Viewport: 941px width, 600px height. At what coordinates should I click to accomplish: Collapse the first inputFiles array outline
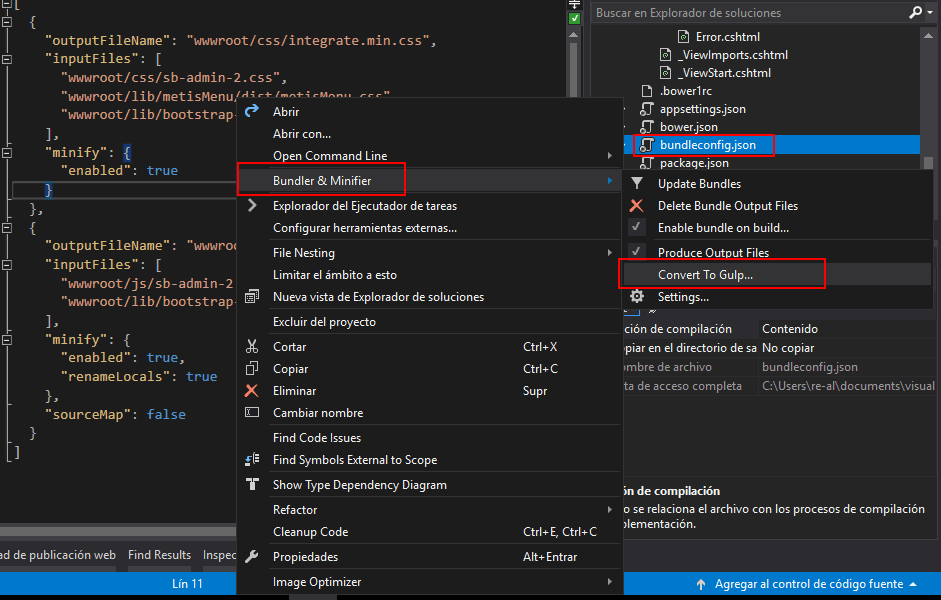tap(7, 59)
